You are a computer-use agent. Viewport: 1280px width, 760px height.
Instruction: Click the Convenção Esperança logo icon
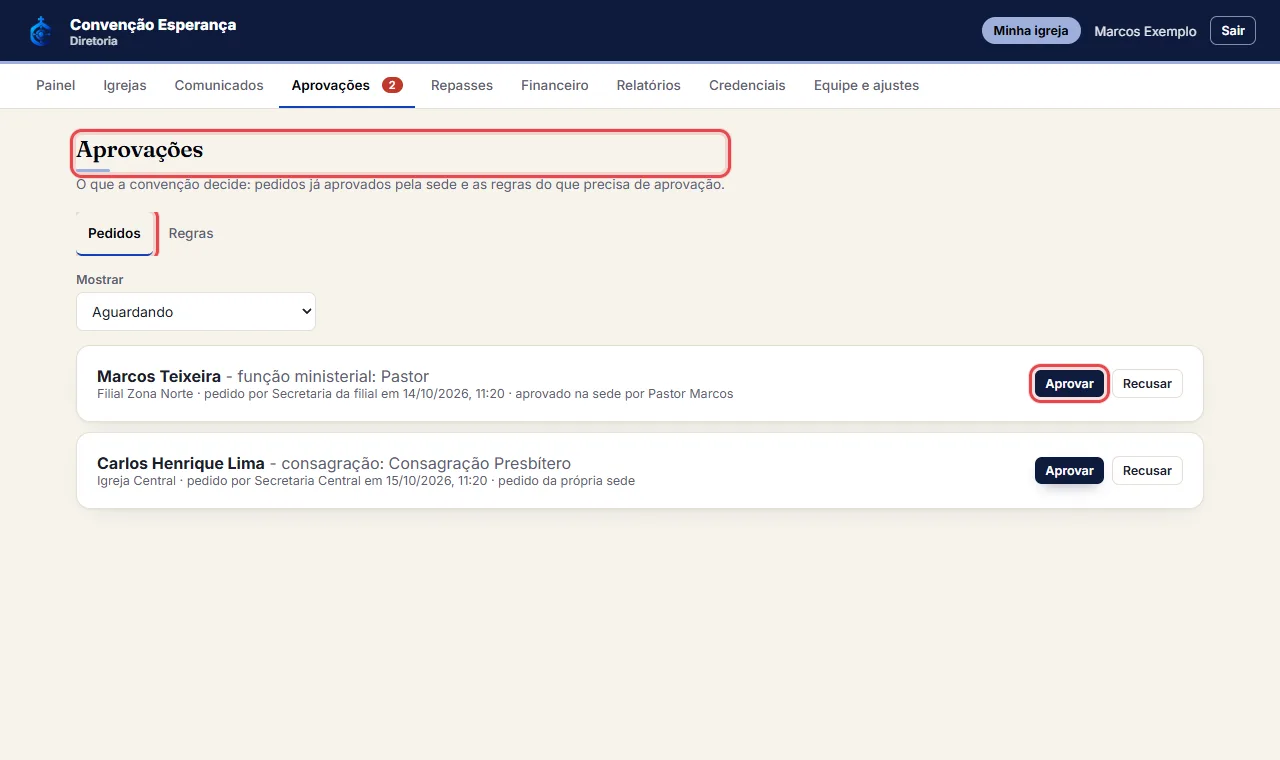point(40,31)
